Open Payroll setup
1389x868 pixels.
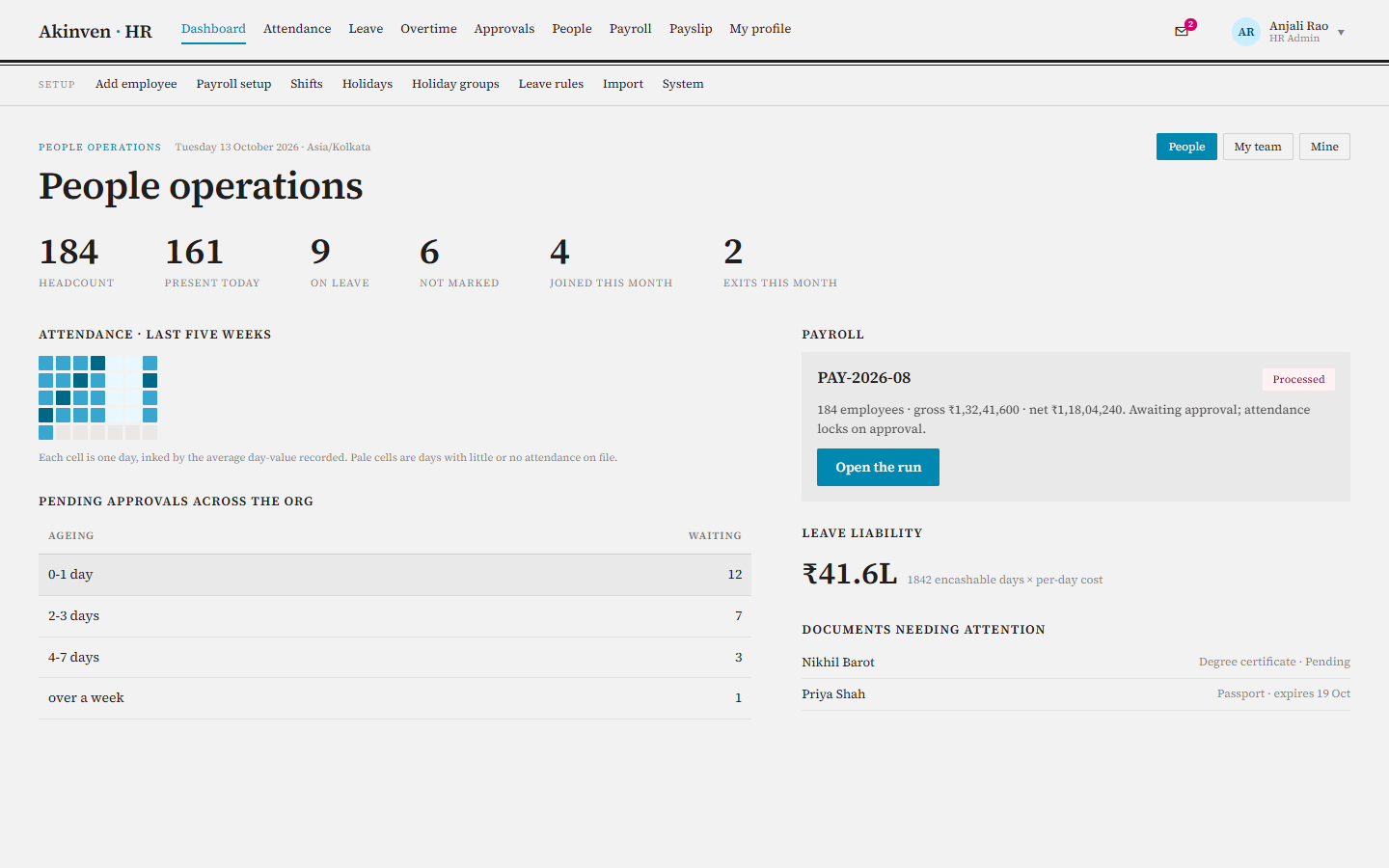point(233,84)
